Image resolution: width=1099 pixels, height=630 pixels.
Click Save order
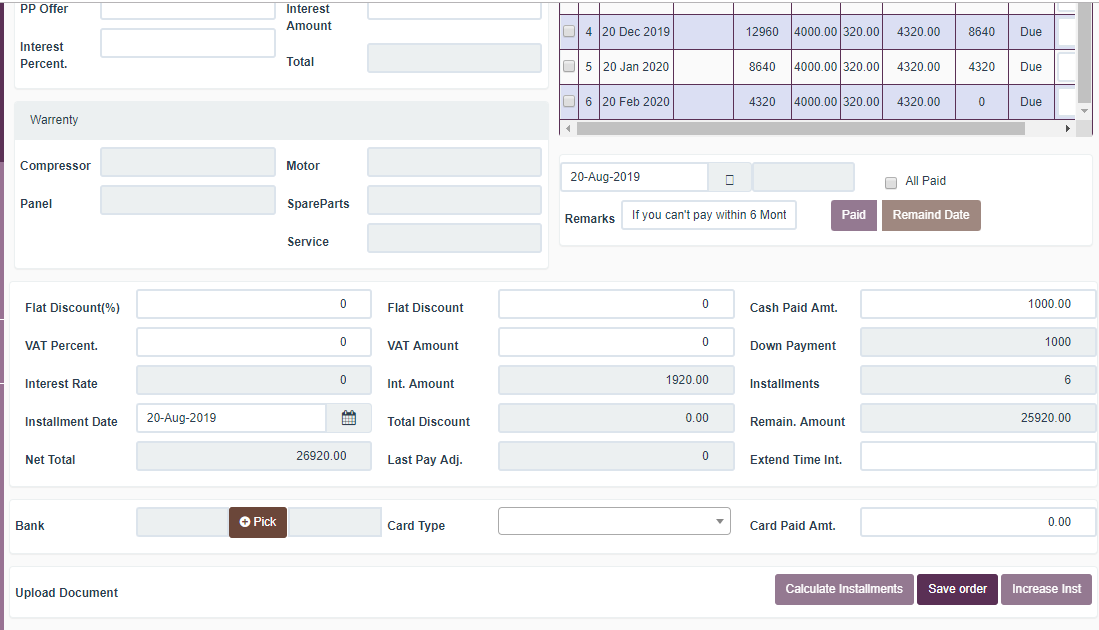(956, 589)
